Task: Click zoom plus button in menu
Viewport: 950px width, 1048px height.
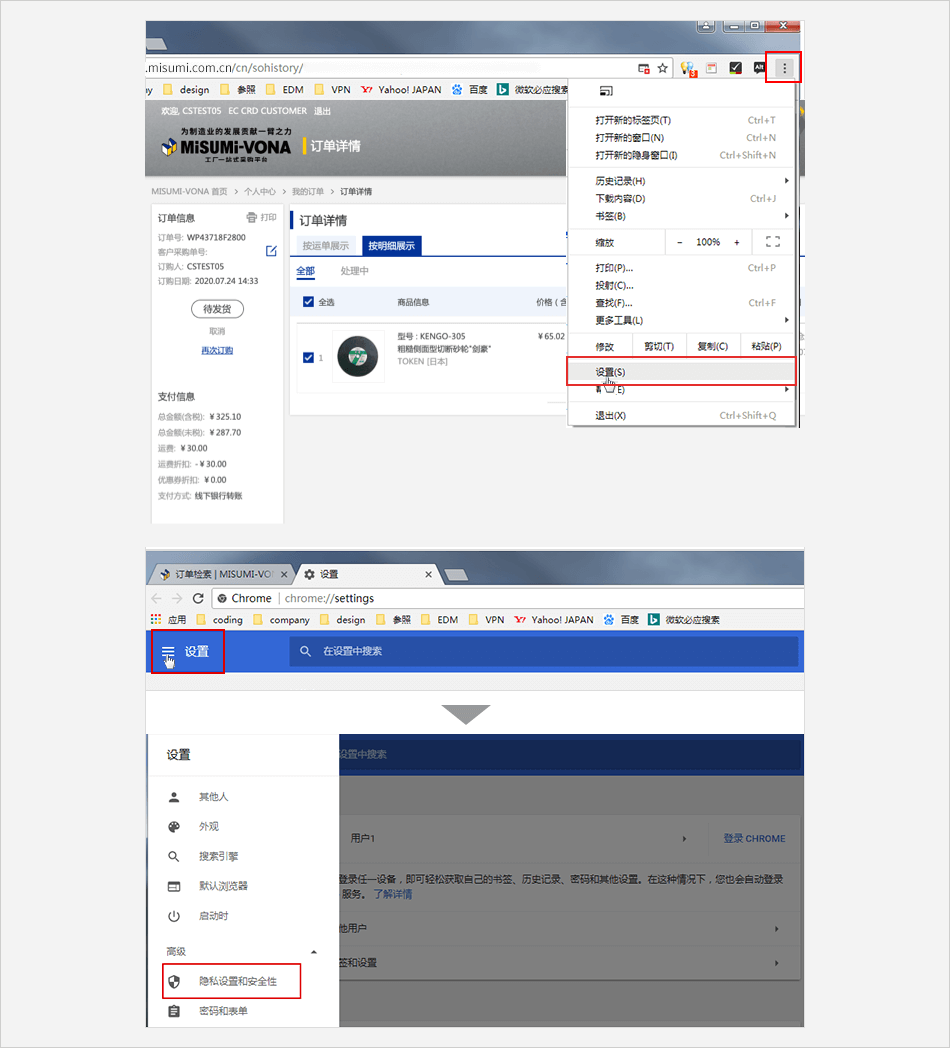Action: 737,242
